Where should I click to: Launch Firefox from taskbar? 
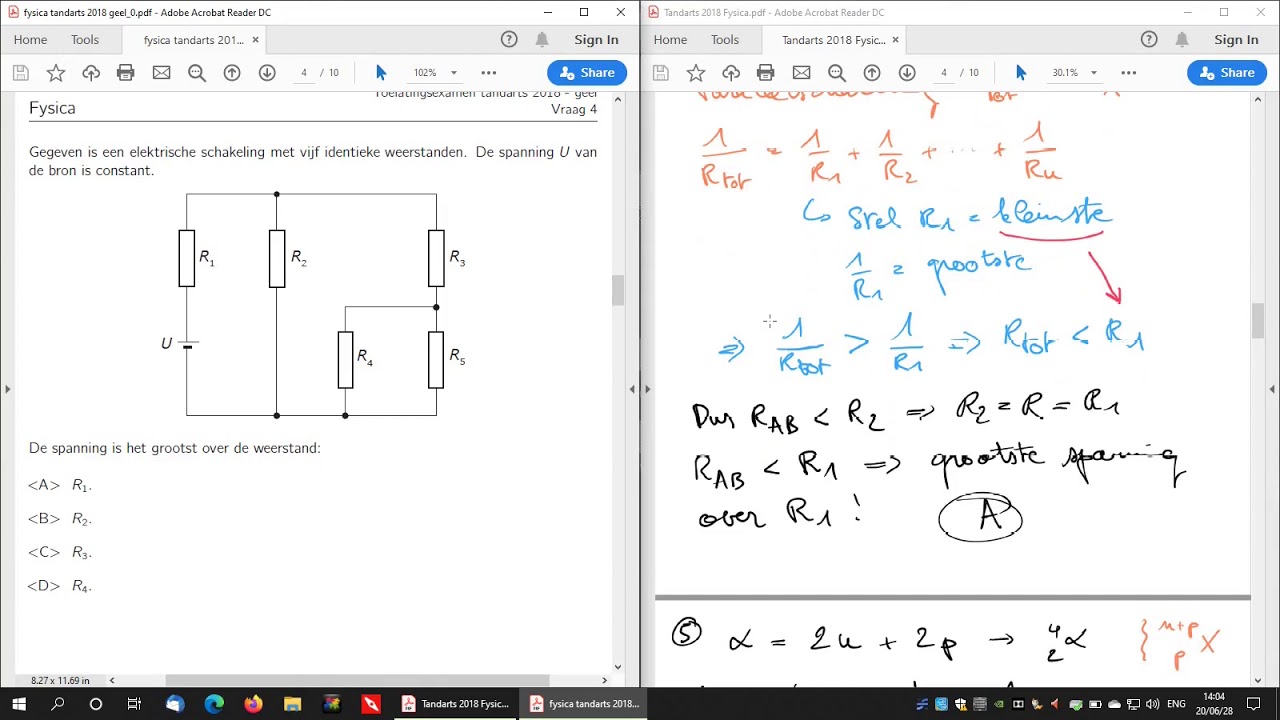coord(253,704)
